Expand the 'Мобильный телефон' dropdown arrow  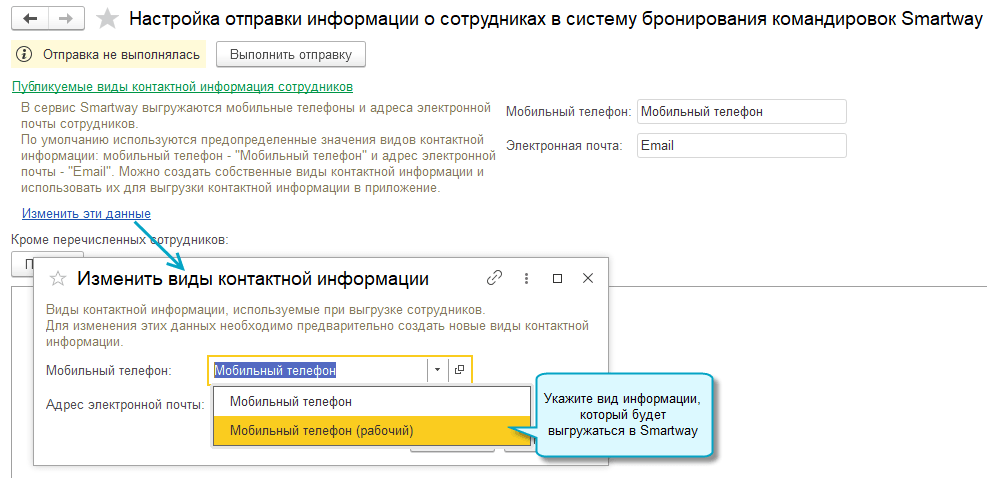click(437, 370)
